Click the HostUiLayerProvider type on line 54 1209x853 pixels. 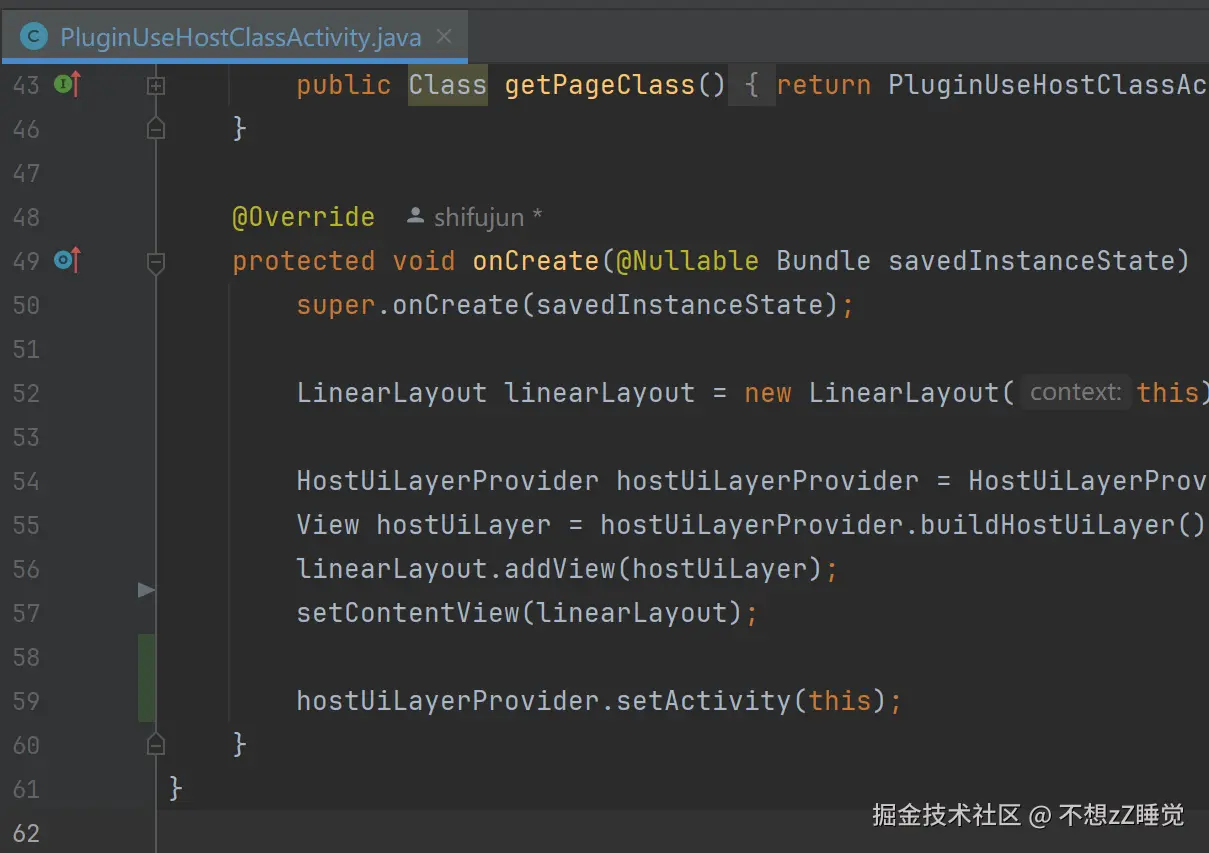(x=447, y=481)
